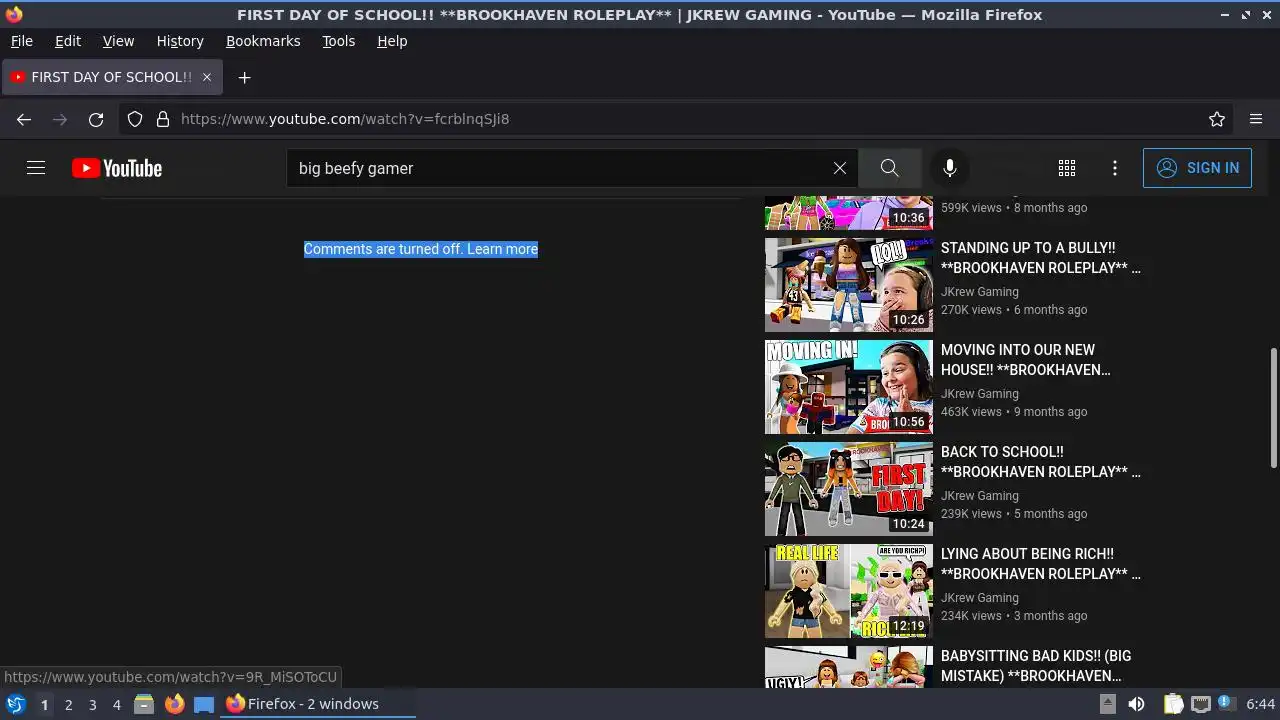Screen dimensions: 1280x720
Task: Open the YouTube guide hamburger menu
Action: (36, 168)
